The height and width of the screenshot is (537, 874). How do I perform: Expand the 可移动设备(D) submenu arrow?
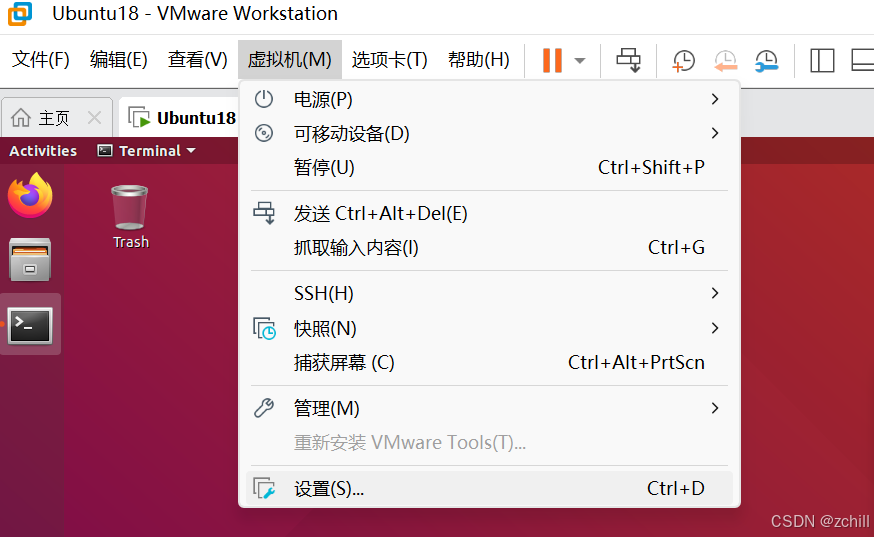tap(715, 133)
